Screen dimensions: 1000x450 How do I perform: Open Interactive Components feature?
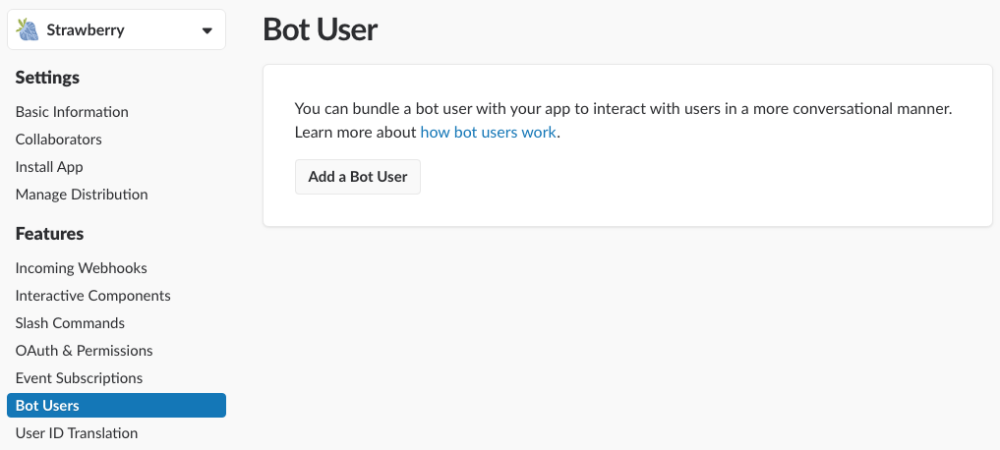tap(93, 296)
